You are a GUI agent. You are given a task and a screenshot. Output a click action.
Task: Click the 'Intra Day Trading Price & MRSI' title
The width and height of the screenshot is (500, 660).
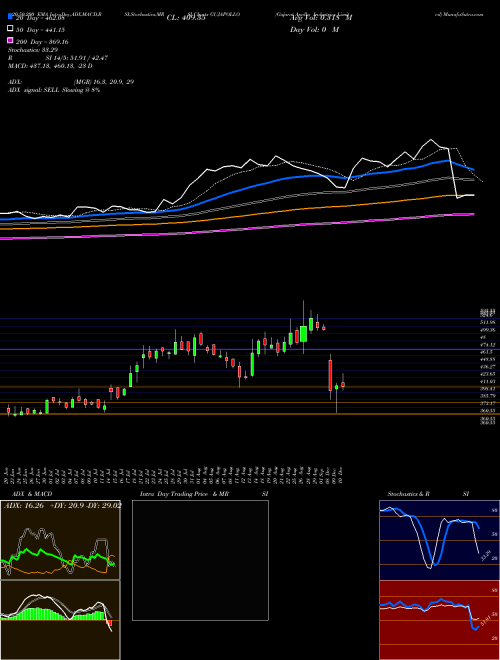pos(204,494)
